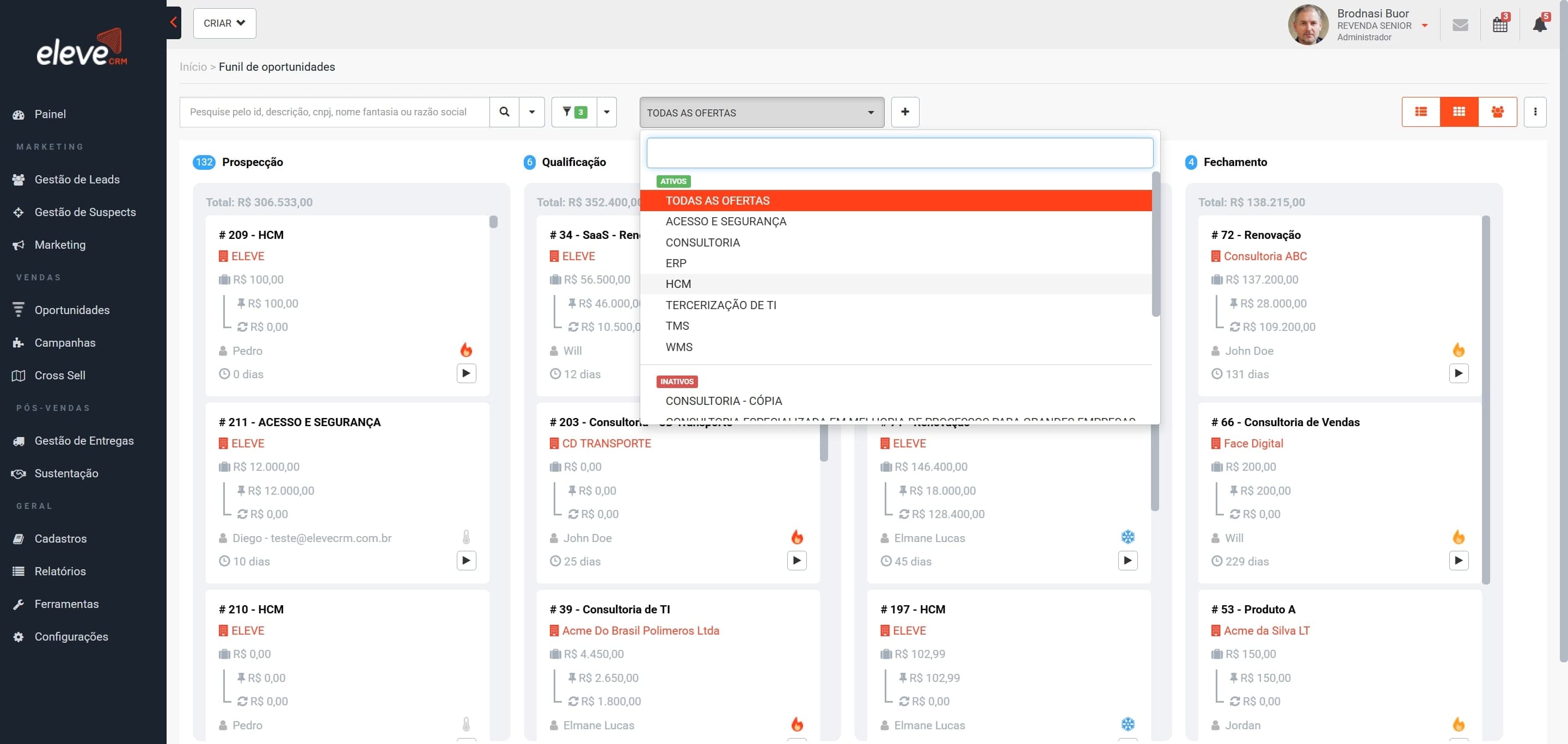Open the notifications bell icon

coord(1539,25)
